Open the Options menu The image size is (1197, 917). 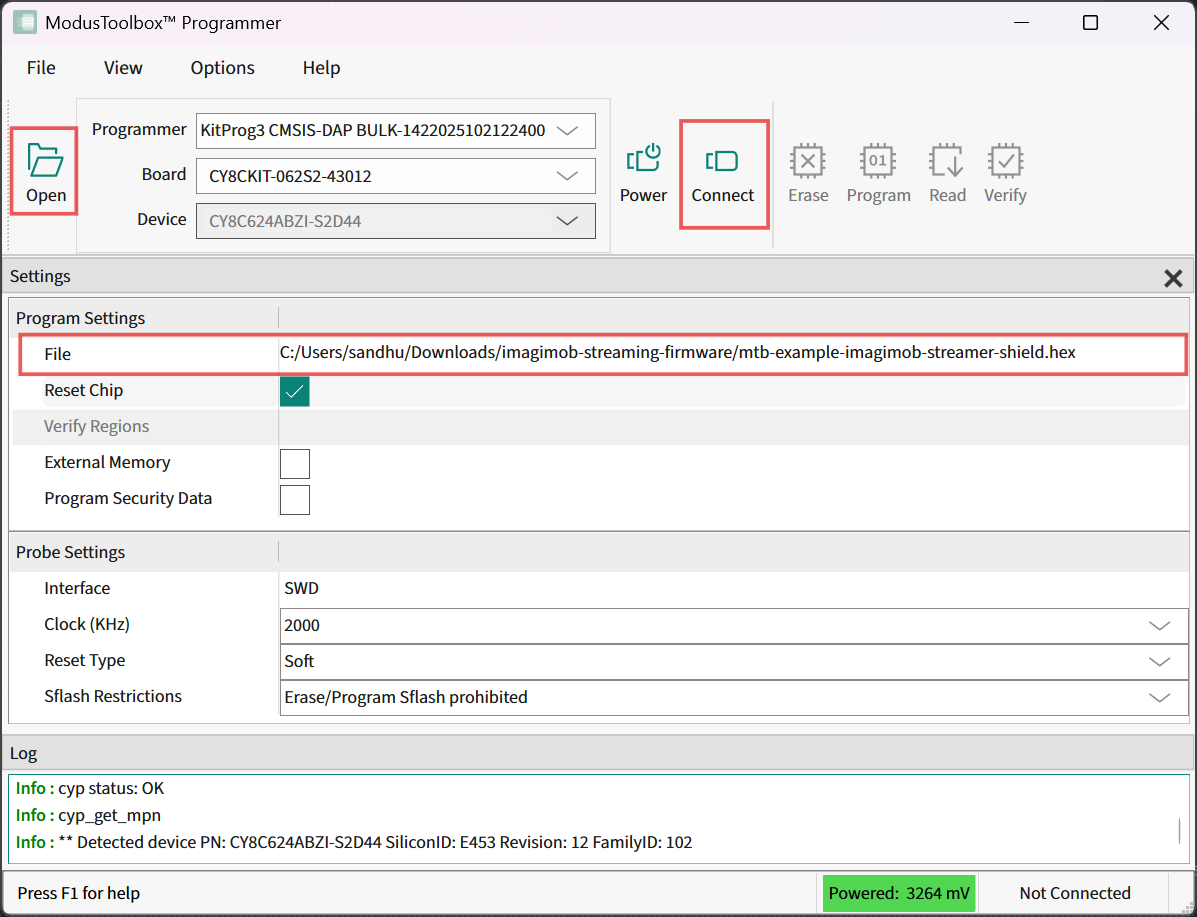pyautogui.click(x=222, y=68)
